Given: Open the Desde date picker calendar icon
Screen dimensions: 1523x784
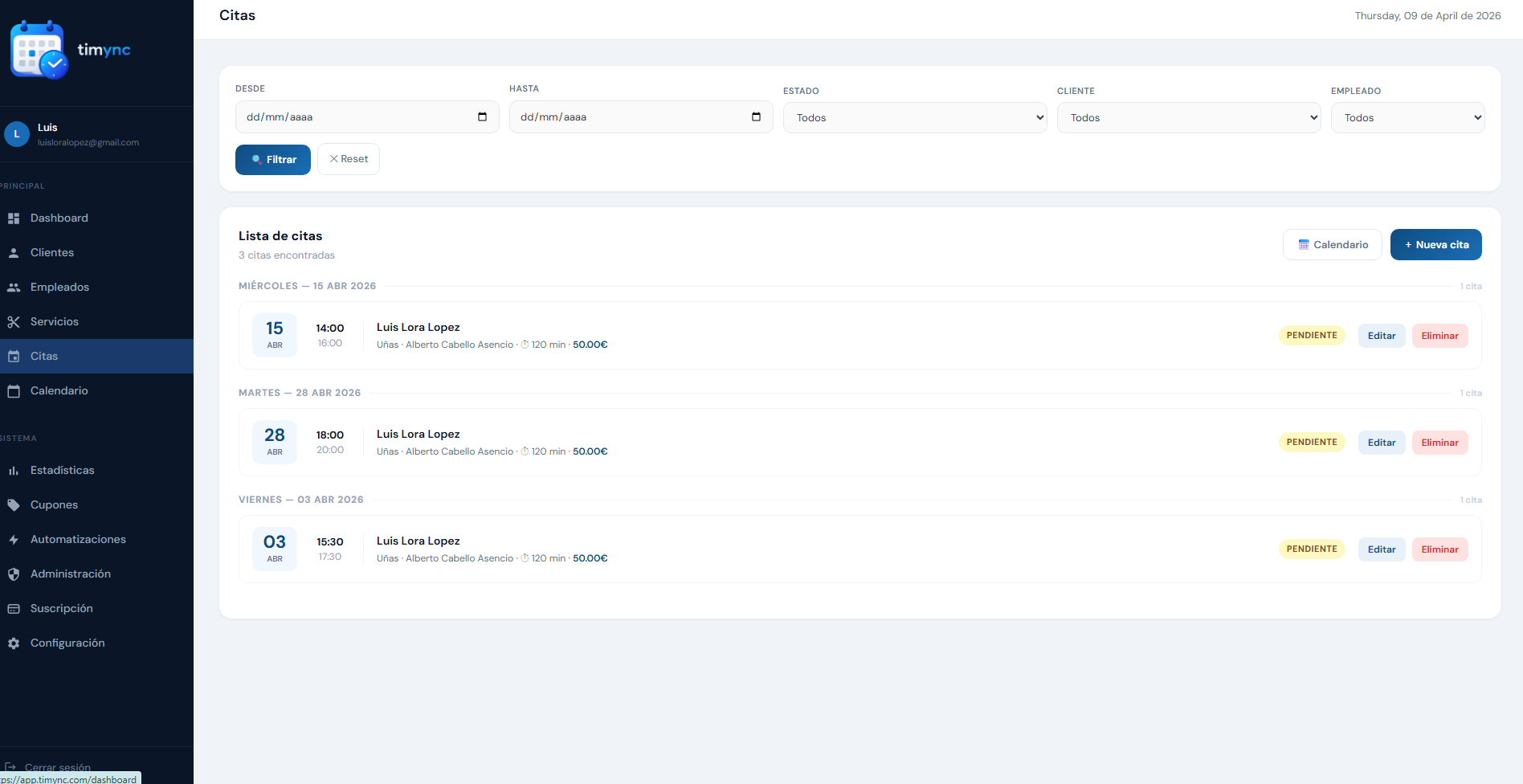Looking at the screenshot, I should click(x=482, y=117).
